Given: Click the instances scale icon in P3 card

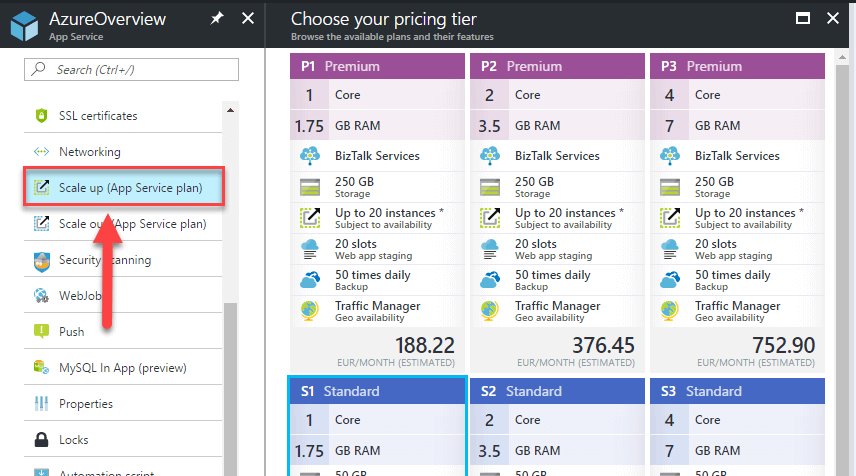Looking at the screenshot, I should [670, 218].
